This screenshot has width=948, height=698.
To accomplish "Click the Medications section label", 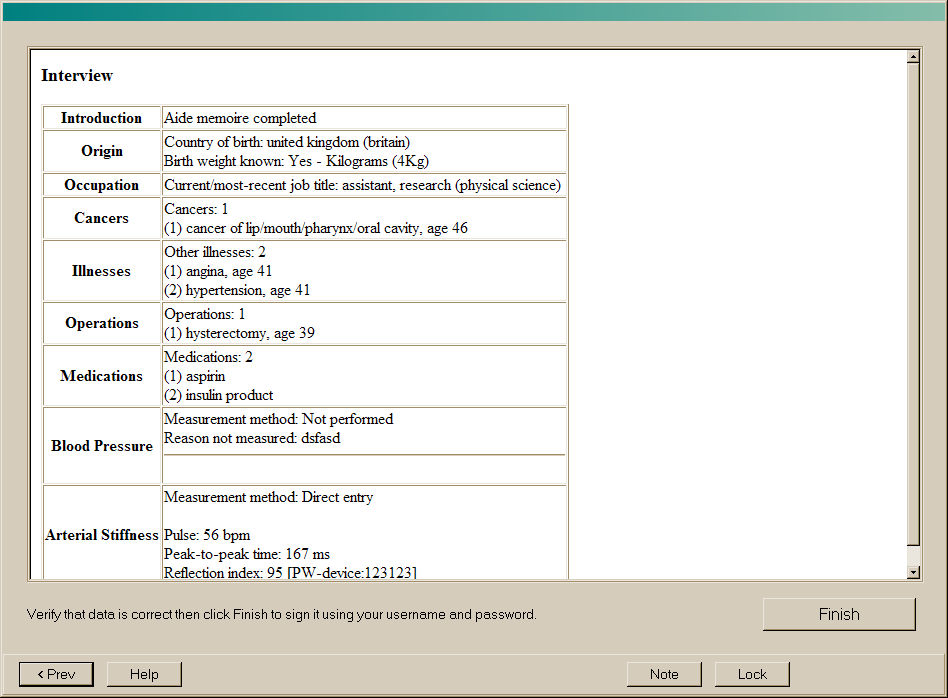I will click(102, 376).
